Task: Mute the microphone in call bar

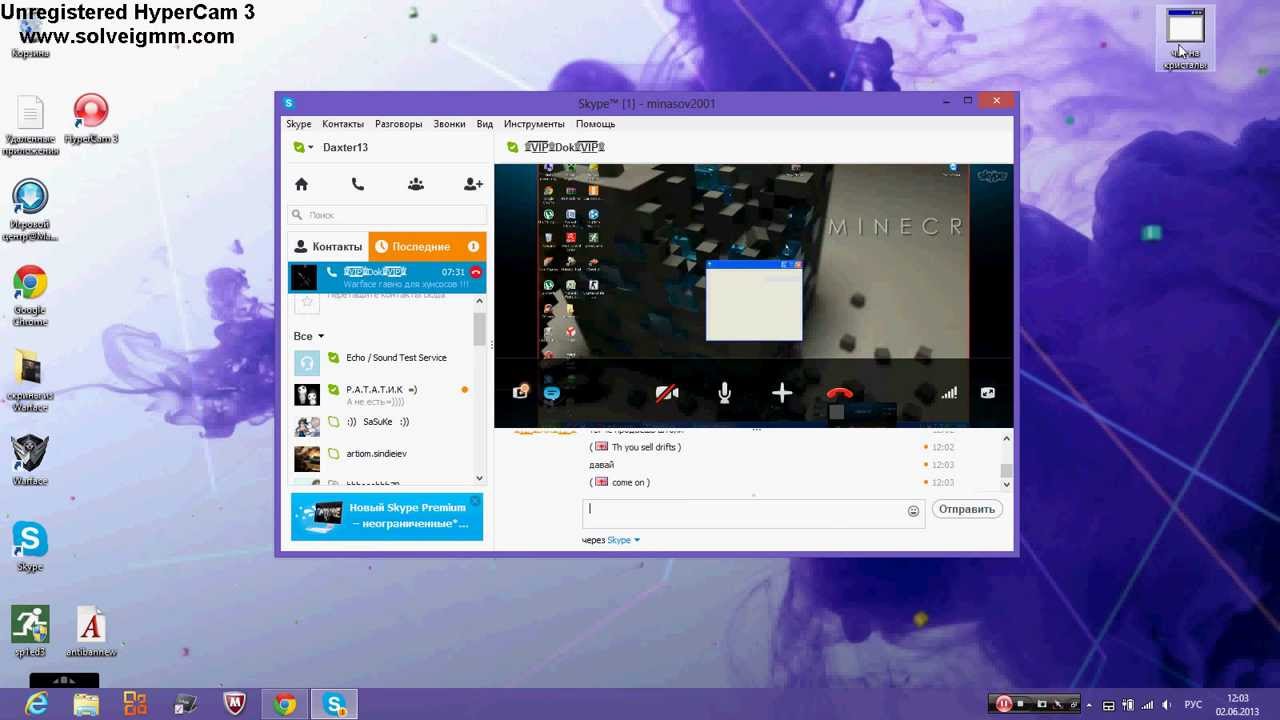Action: [x=724, y=393]
